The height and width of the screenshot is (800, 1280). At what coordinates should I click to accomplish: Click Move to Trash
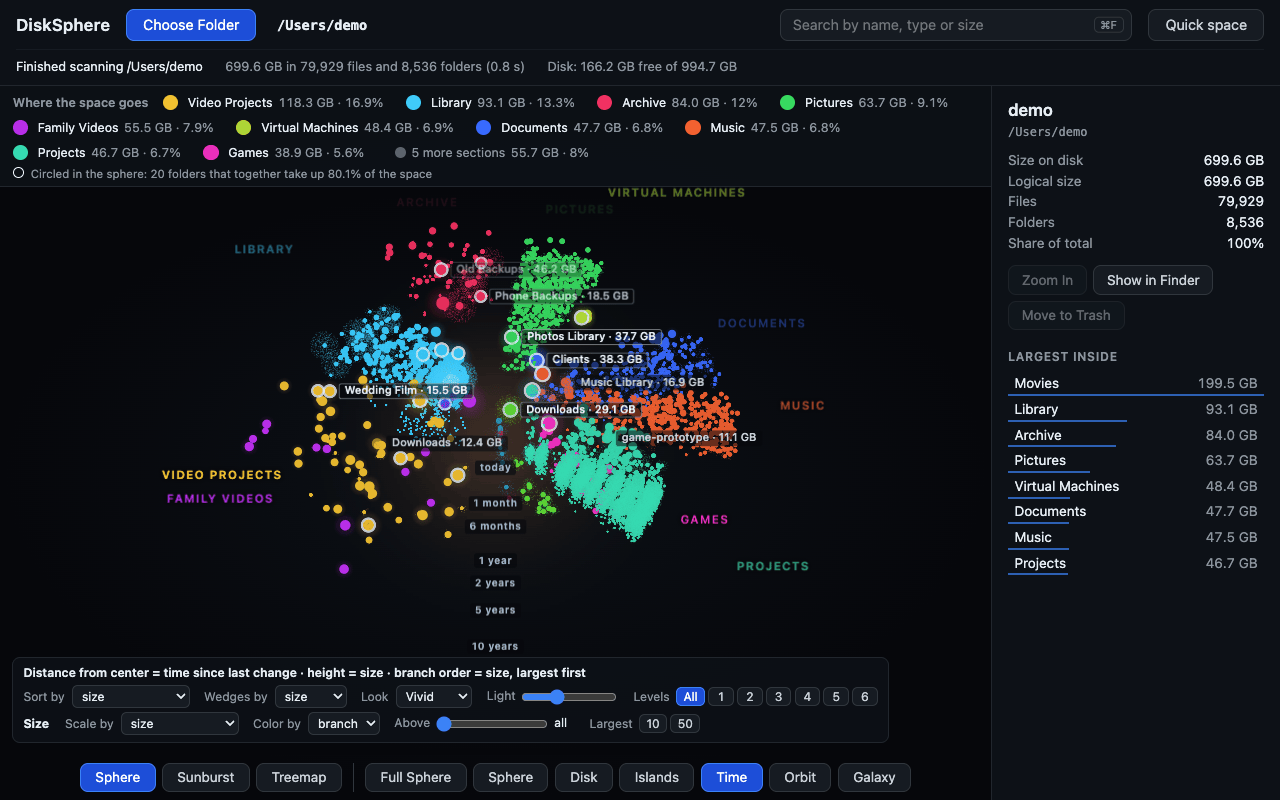pos(1066,315)
